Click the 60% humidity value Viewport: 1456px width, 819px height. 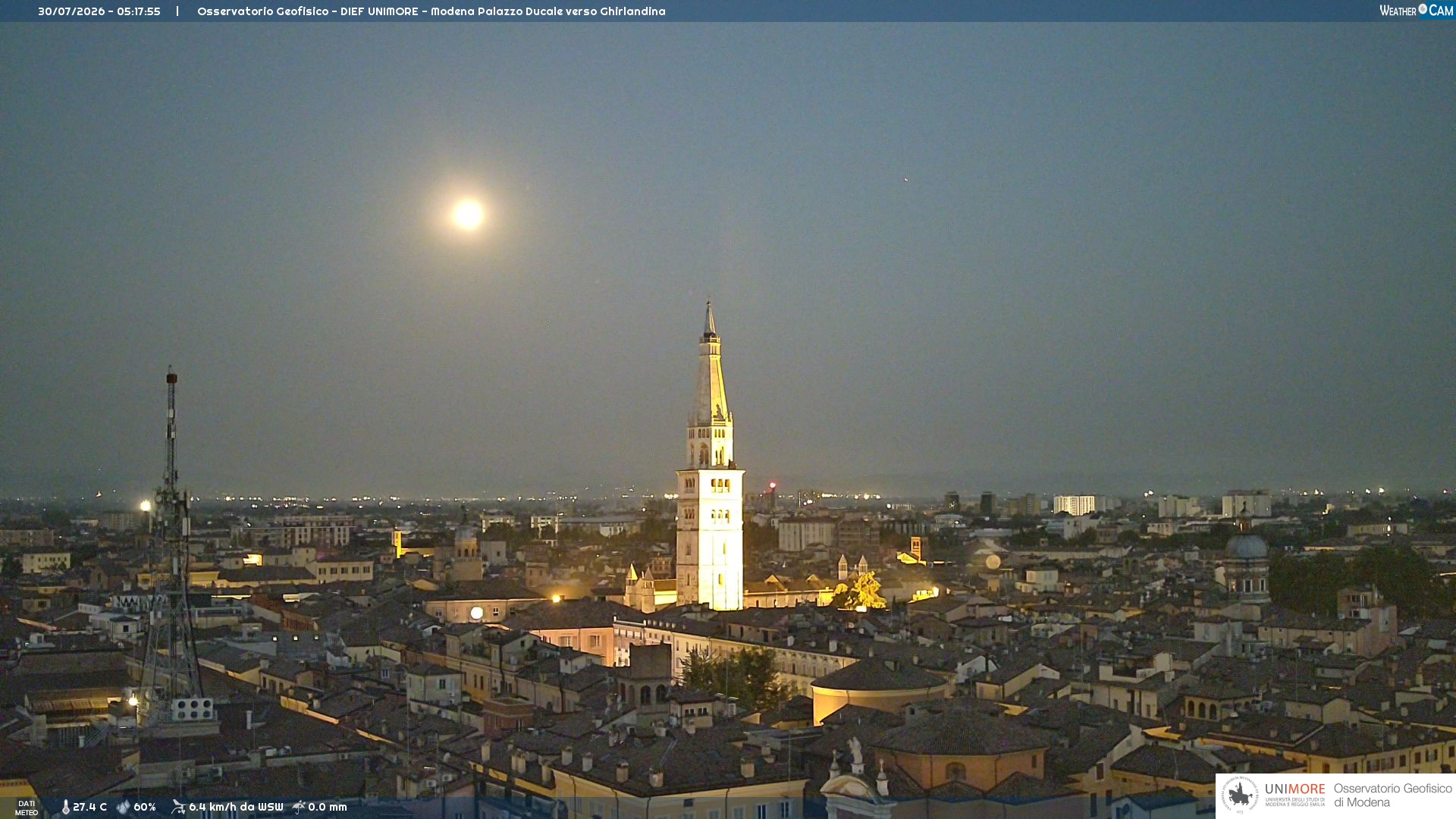[145, 808]
